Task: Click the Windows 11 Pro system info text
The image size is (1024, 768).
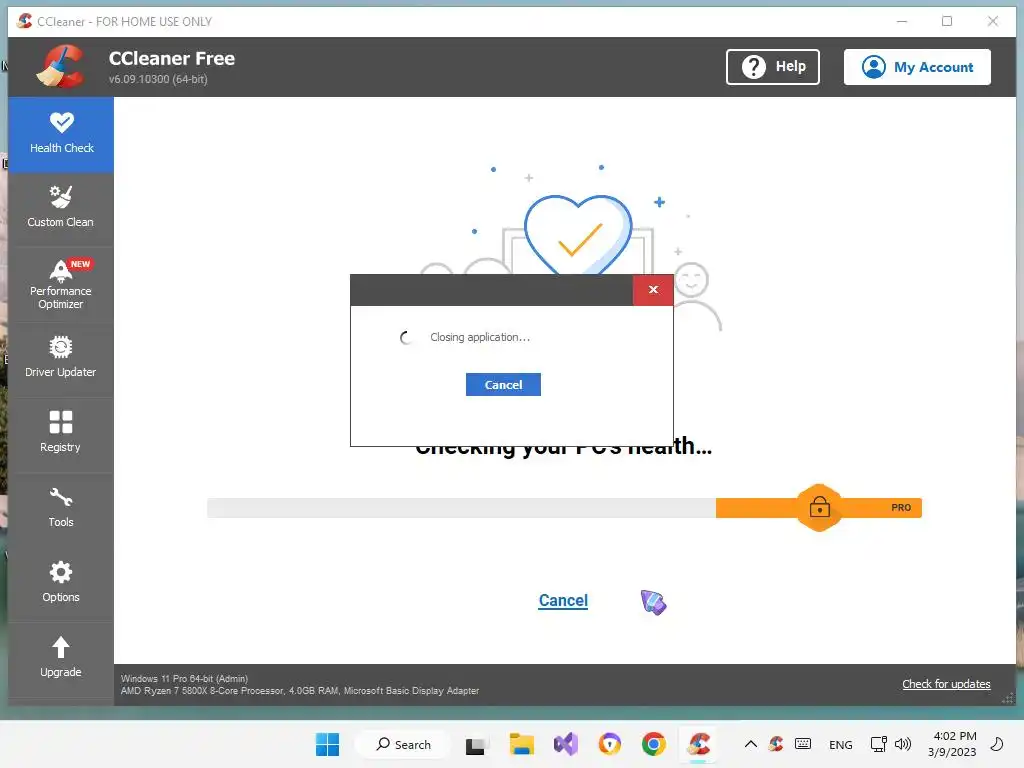Action: click(x=184, y=679)
